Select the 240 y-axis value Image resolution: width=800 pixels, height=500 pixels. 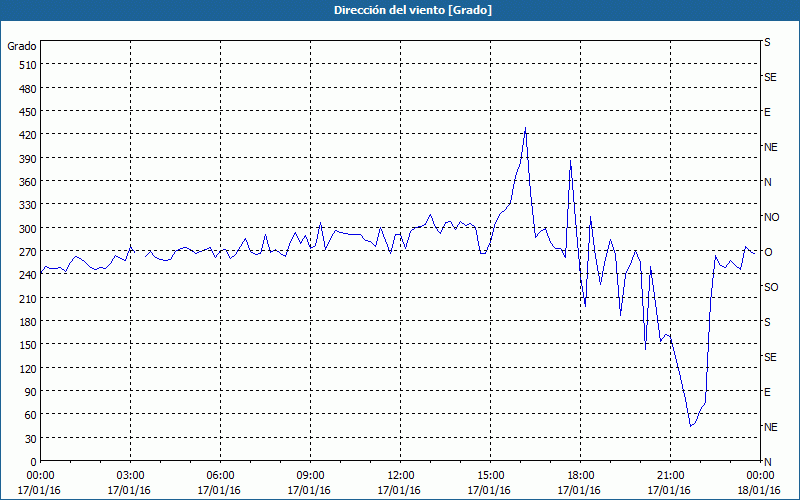(x=28, y=275)
